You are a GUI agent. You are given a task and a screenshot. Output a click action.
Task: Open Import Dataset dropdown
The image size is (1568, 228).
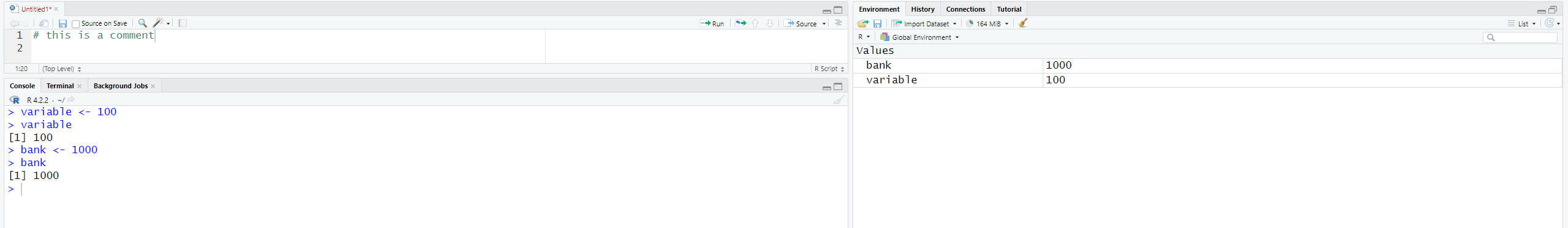(924, 23)
